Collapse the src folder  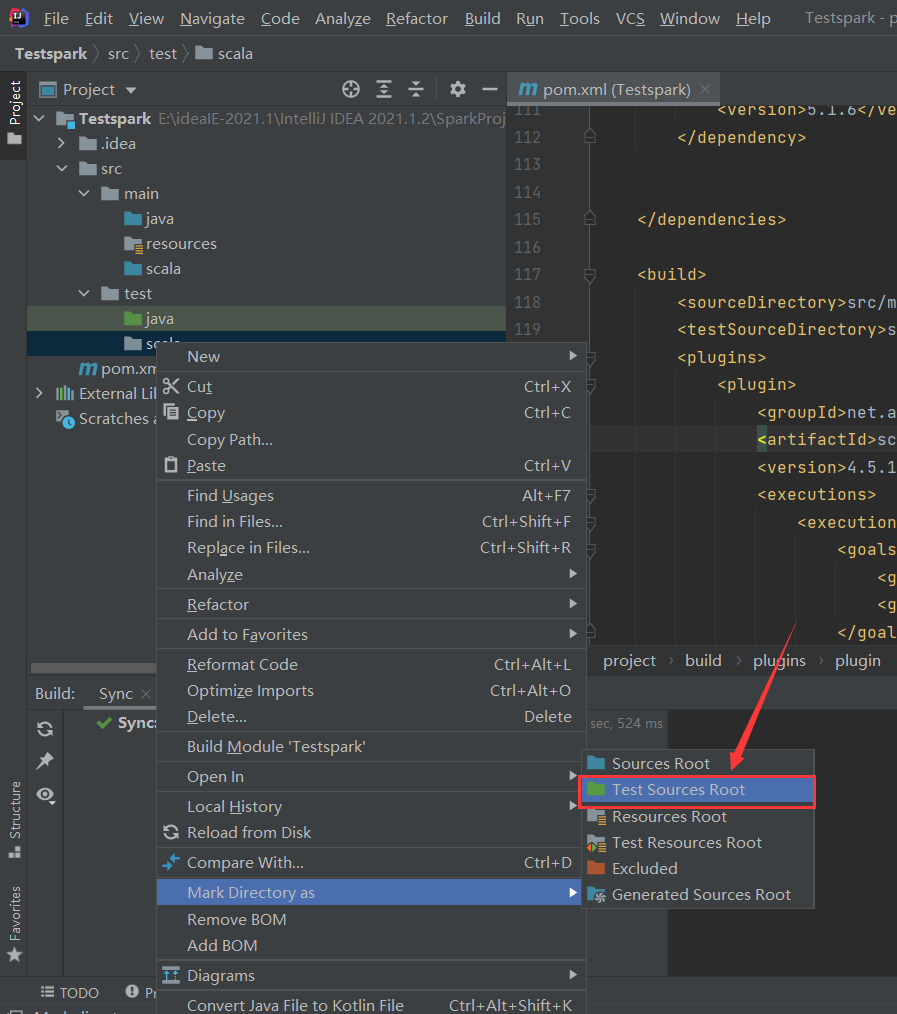[x=62, y=168]
